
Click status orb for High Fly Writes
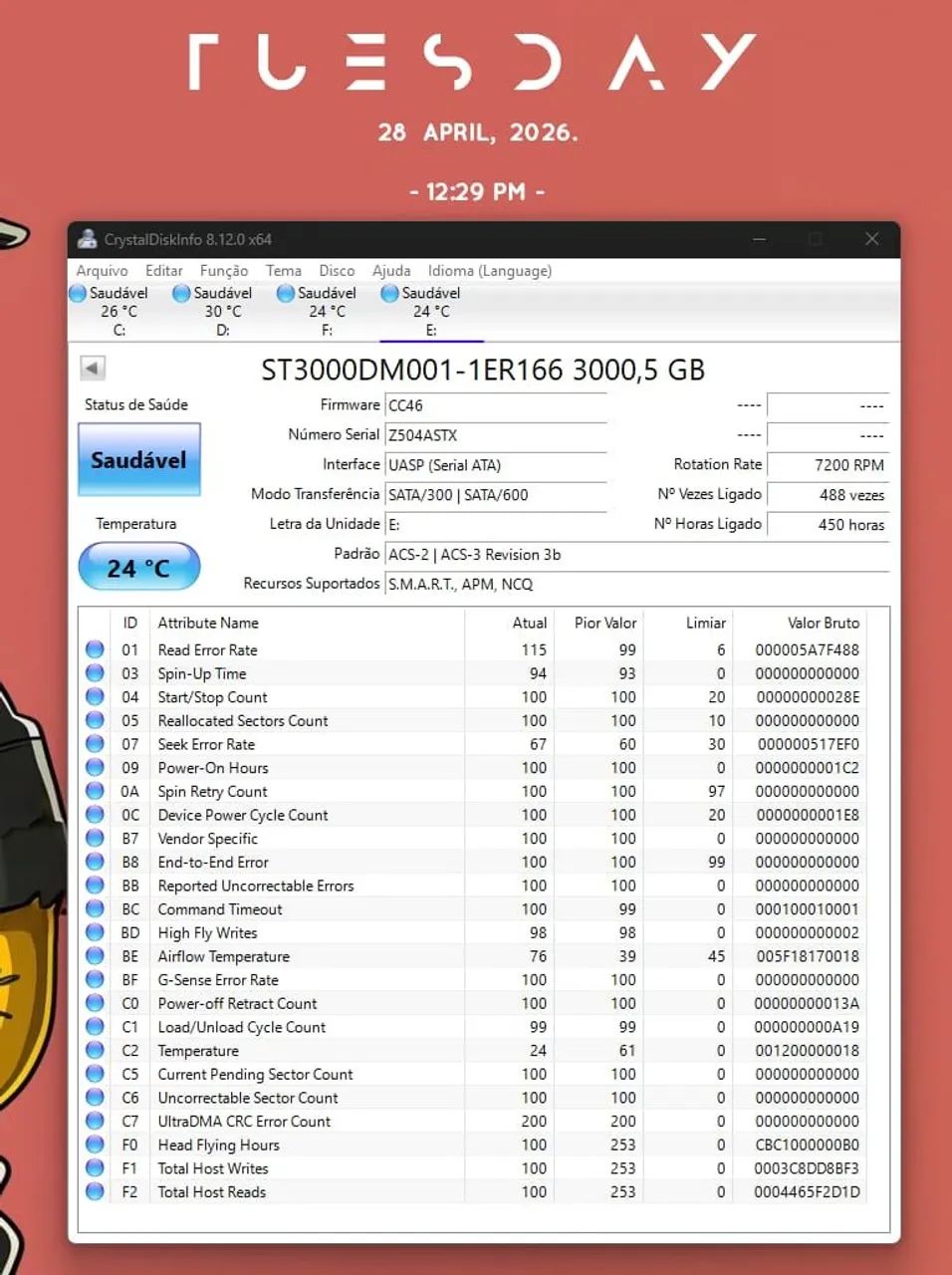[x=95, y=932]
